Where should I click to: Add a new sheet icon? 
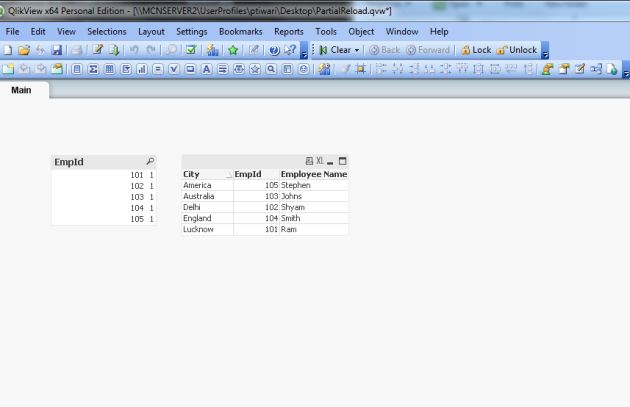tap(8, 69)
